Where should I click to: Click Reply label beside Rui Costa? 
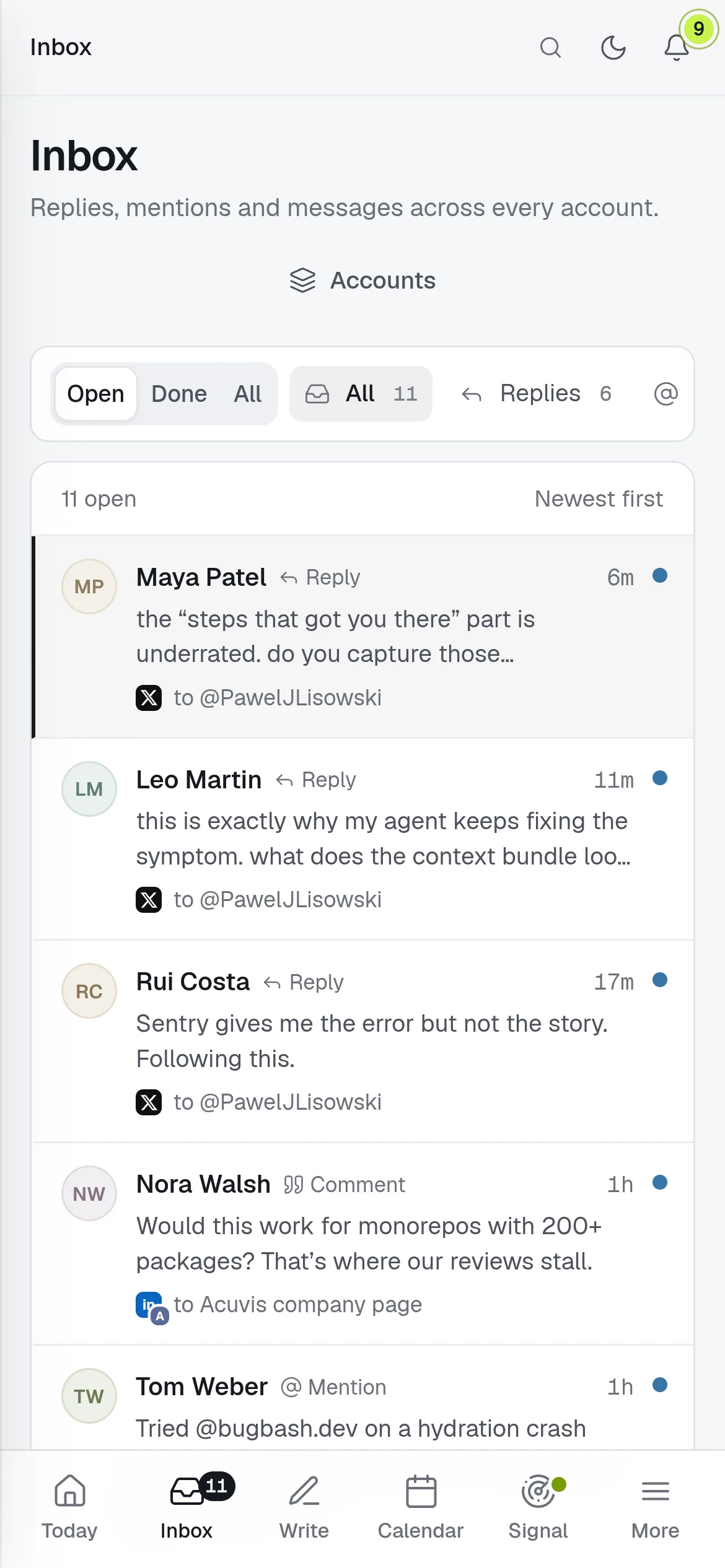tap(304, 982)
